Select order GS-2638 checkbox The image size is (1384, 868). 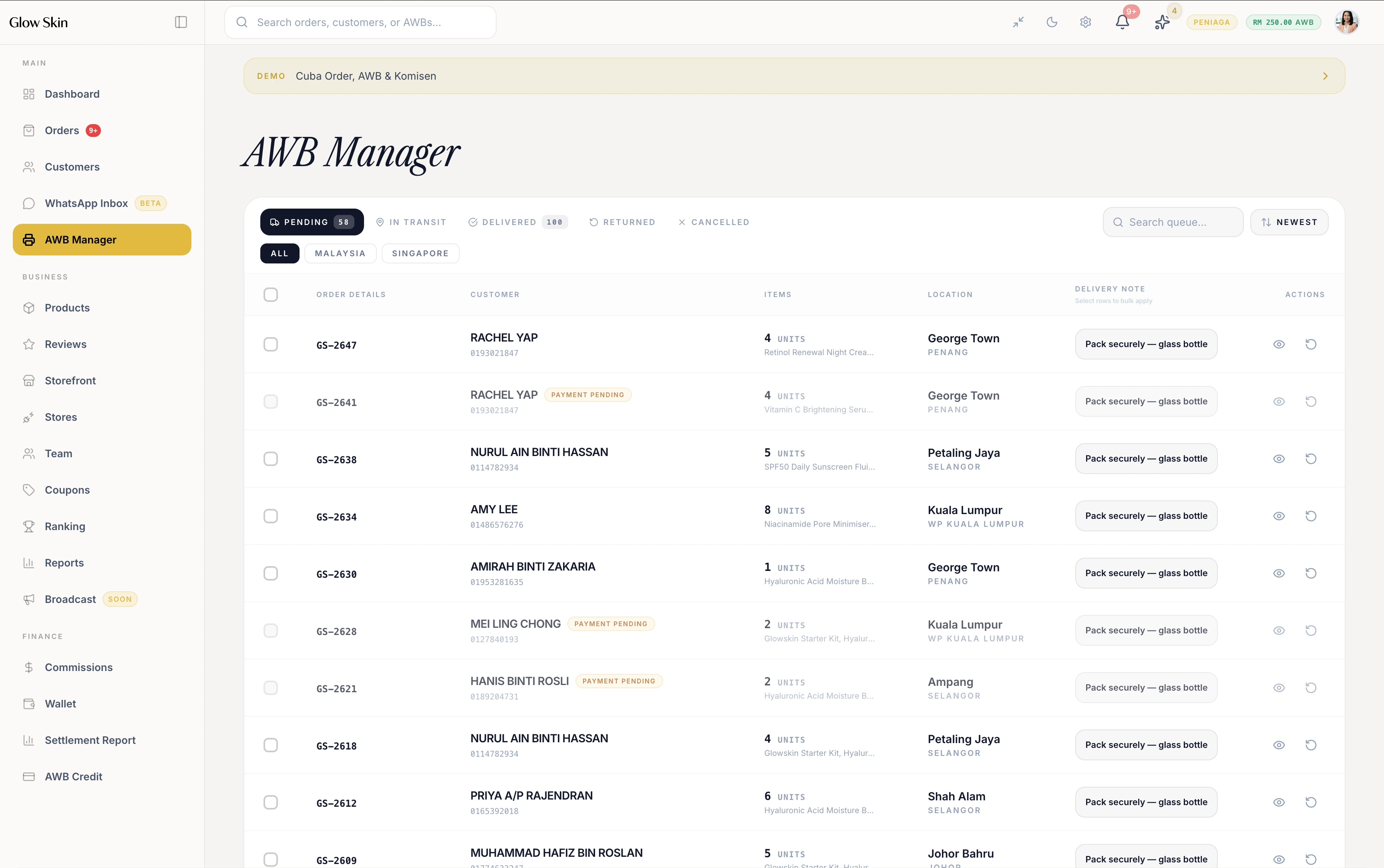pyautogui.click(x=271, y=459)
